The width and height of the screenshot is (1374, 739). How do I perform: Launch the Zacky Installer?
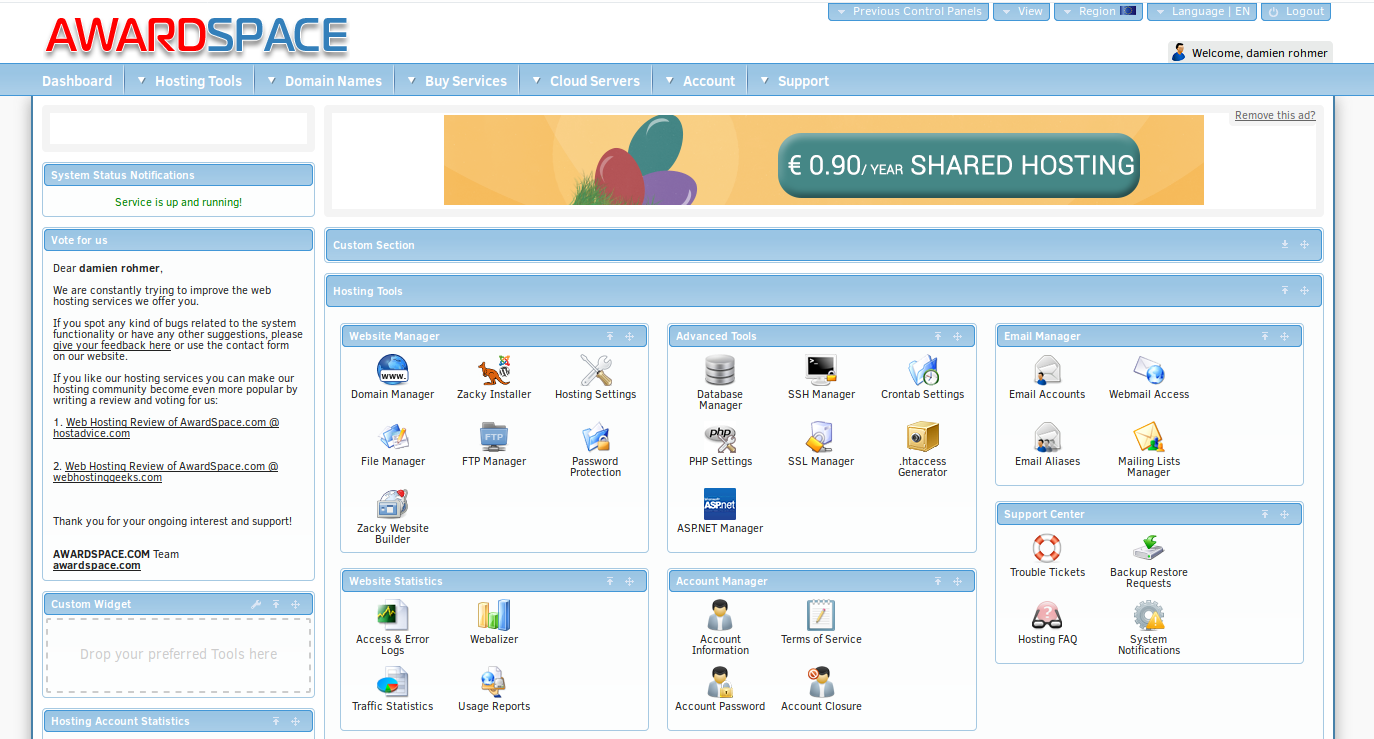494,378
